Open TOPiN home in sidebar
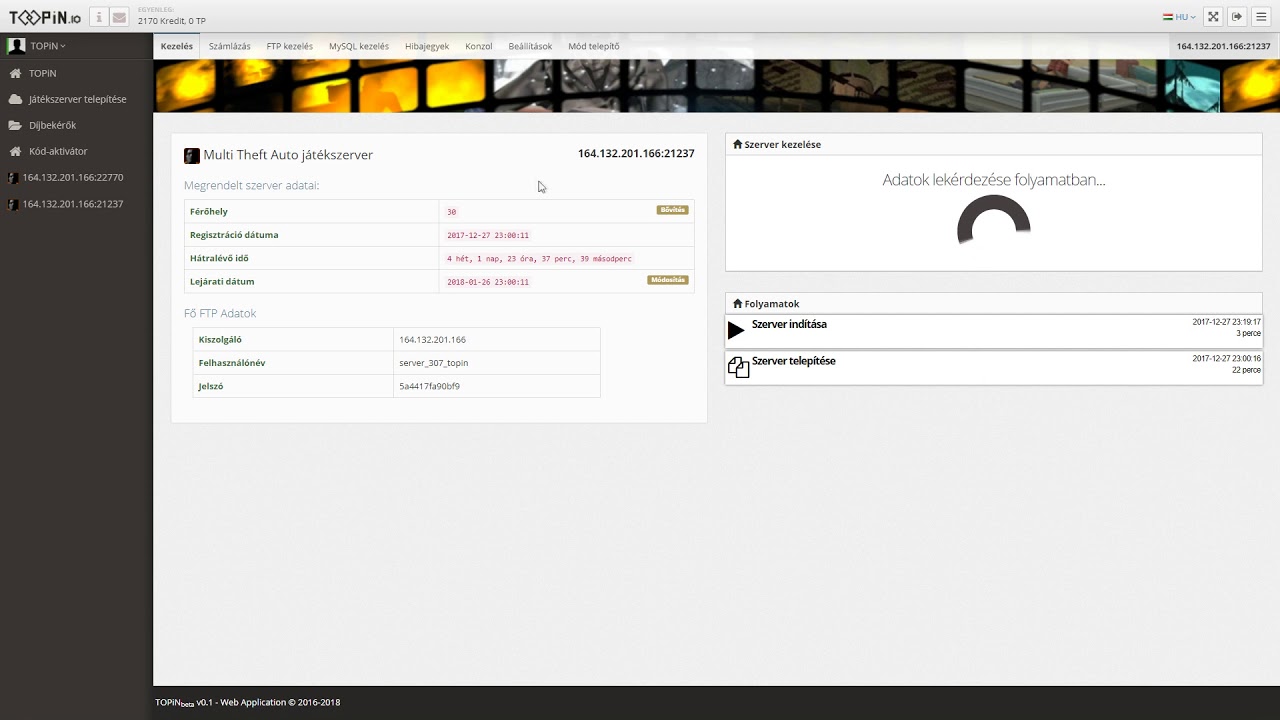 tap(76, 74)
